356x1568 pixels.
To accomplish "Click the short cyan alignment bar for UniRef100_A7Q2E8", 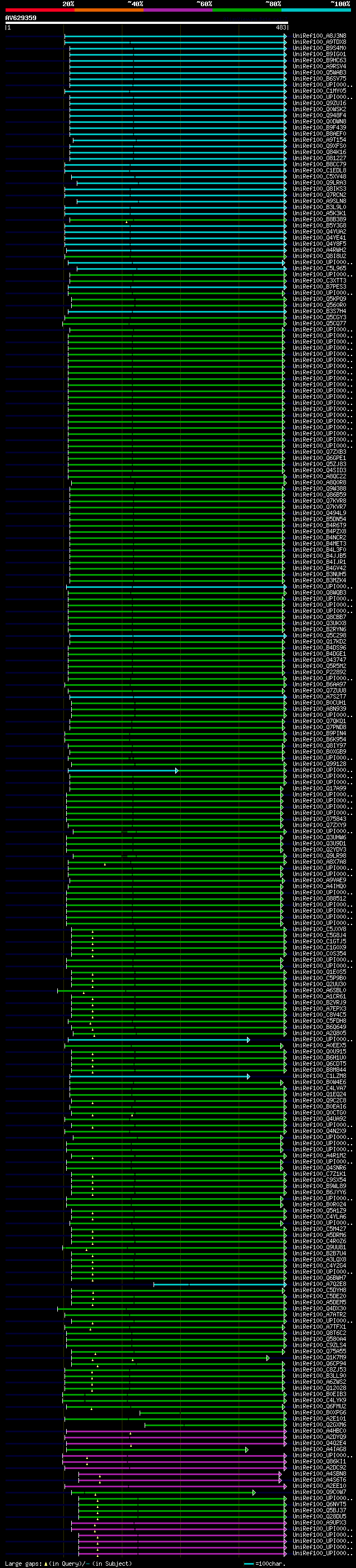I will click(x=220, y=1284).
